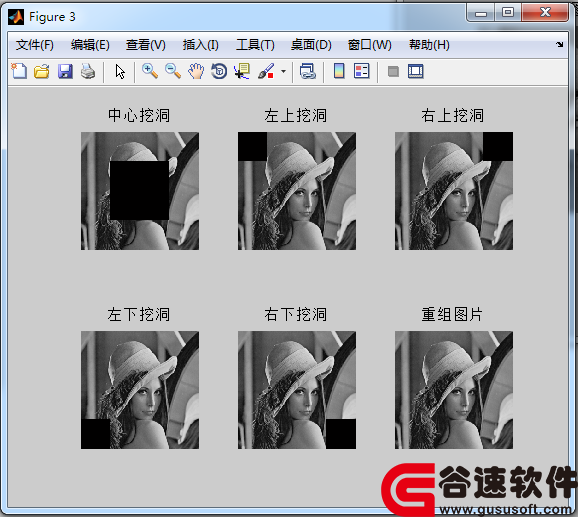Expand the brush color dropdown arrow
Viewport: 578px width, 517px height.
point(283,71)
